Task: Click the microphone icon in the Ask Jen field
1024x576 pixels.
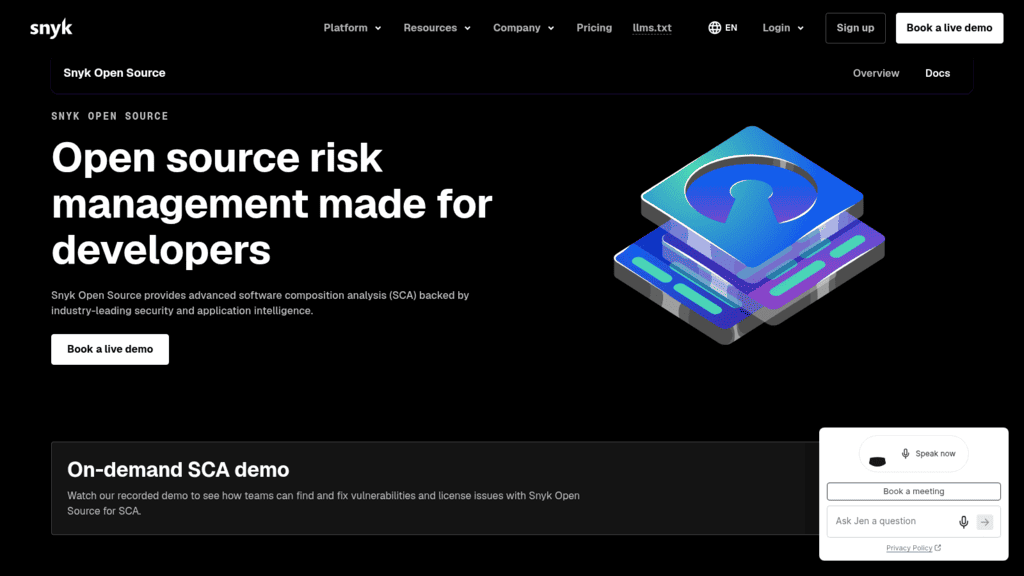Action: click(x=963, y=522)
